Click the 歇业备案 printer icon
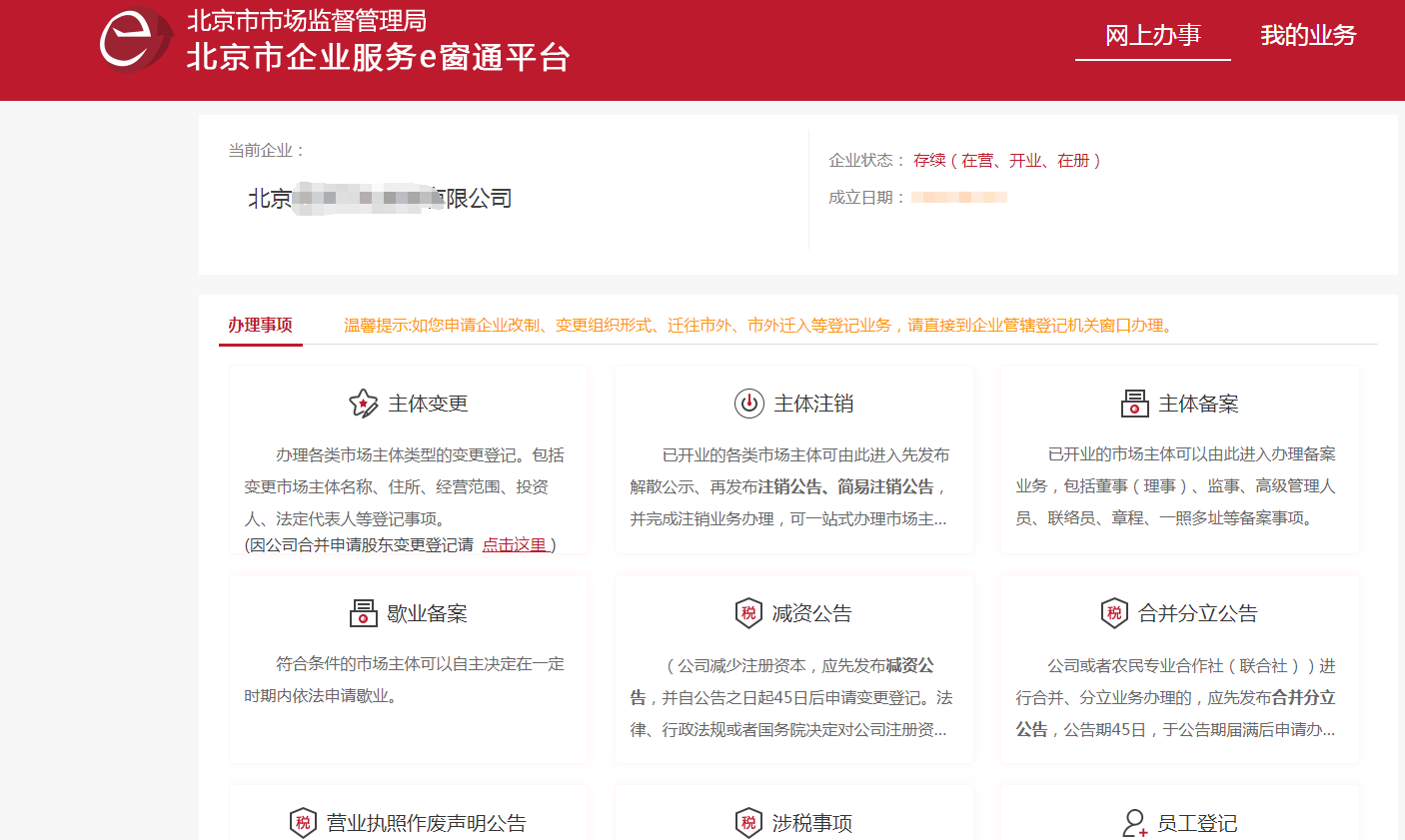This screenshot has width=1405, height=840. 363,613
